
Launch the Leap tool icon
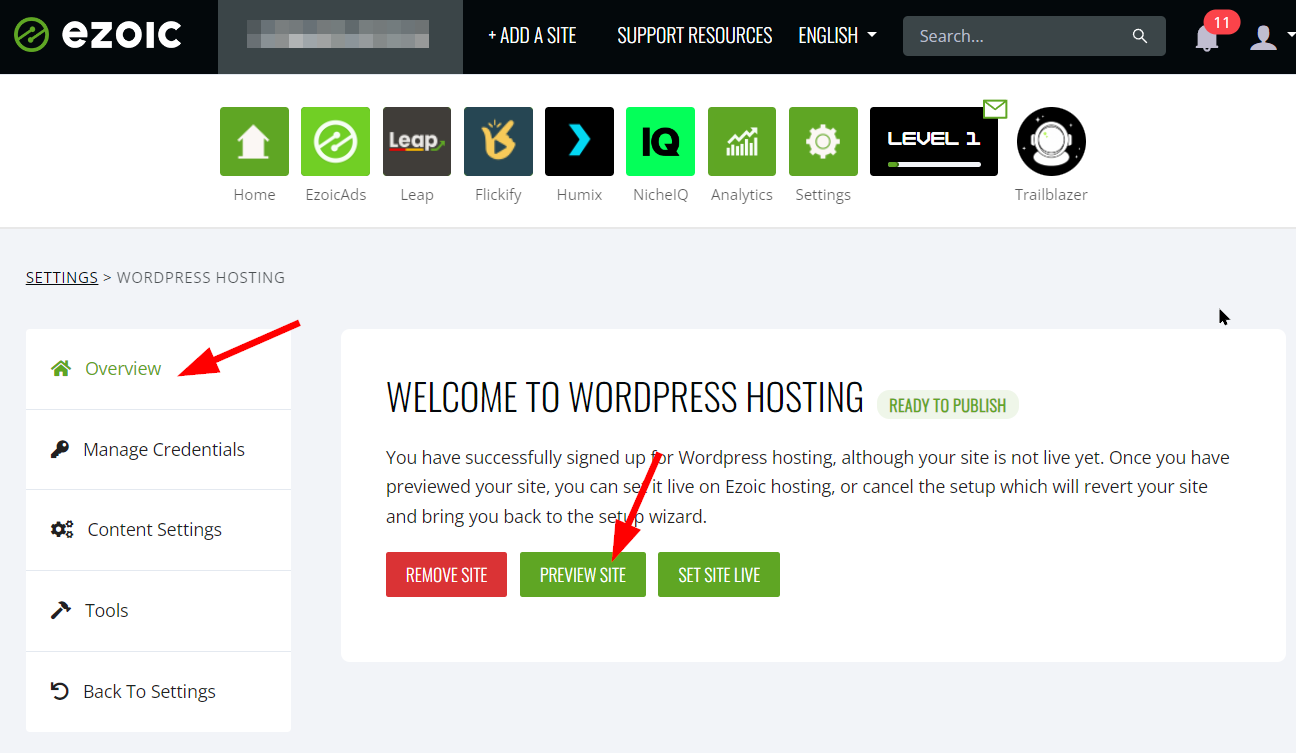pyautogui.click(x=417, y=141)
